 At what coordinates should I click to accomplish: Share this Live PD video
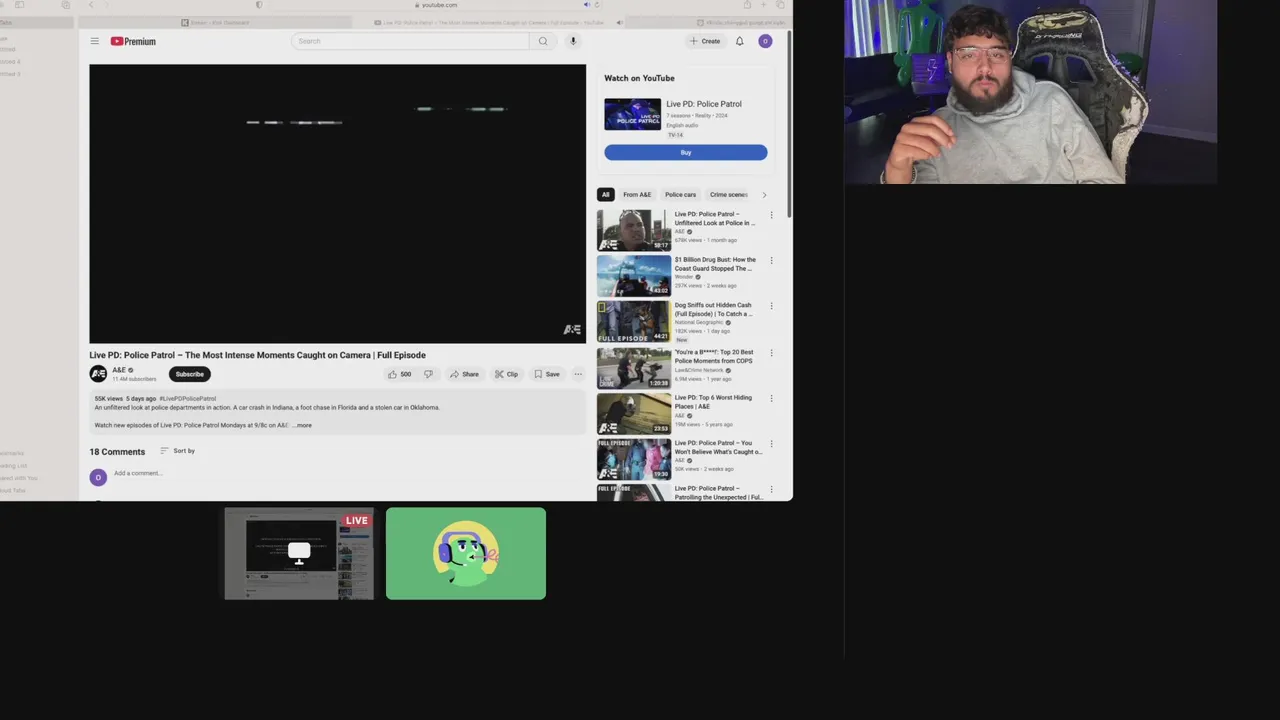pos(464,374)
